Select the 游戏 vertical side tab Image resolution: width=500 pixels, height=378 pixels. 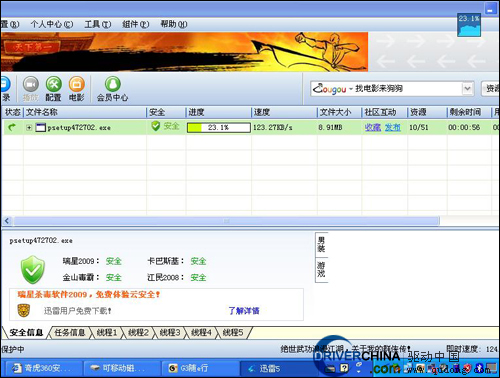pos(321,270)
